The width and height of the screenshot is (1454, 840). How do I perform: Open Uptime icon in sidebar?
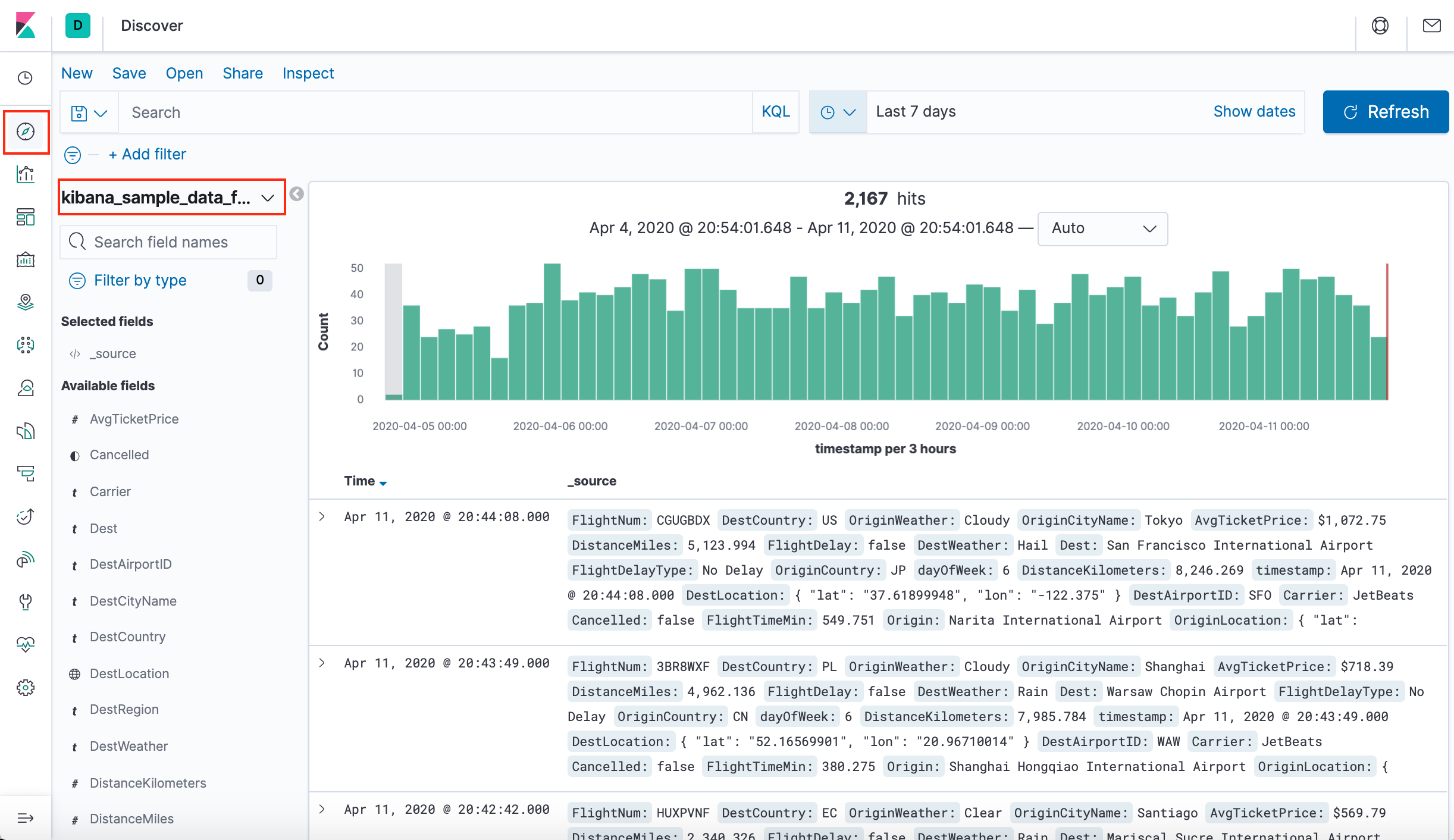(x=26, y=516)
